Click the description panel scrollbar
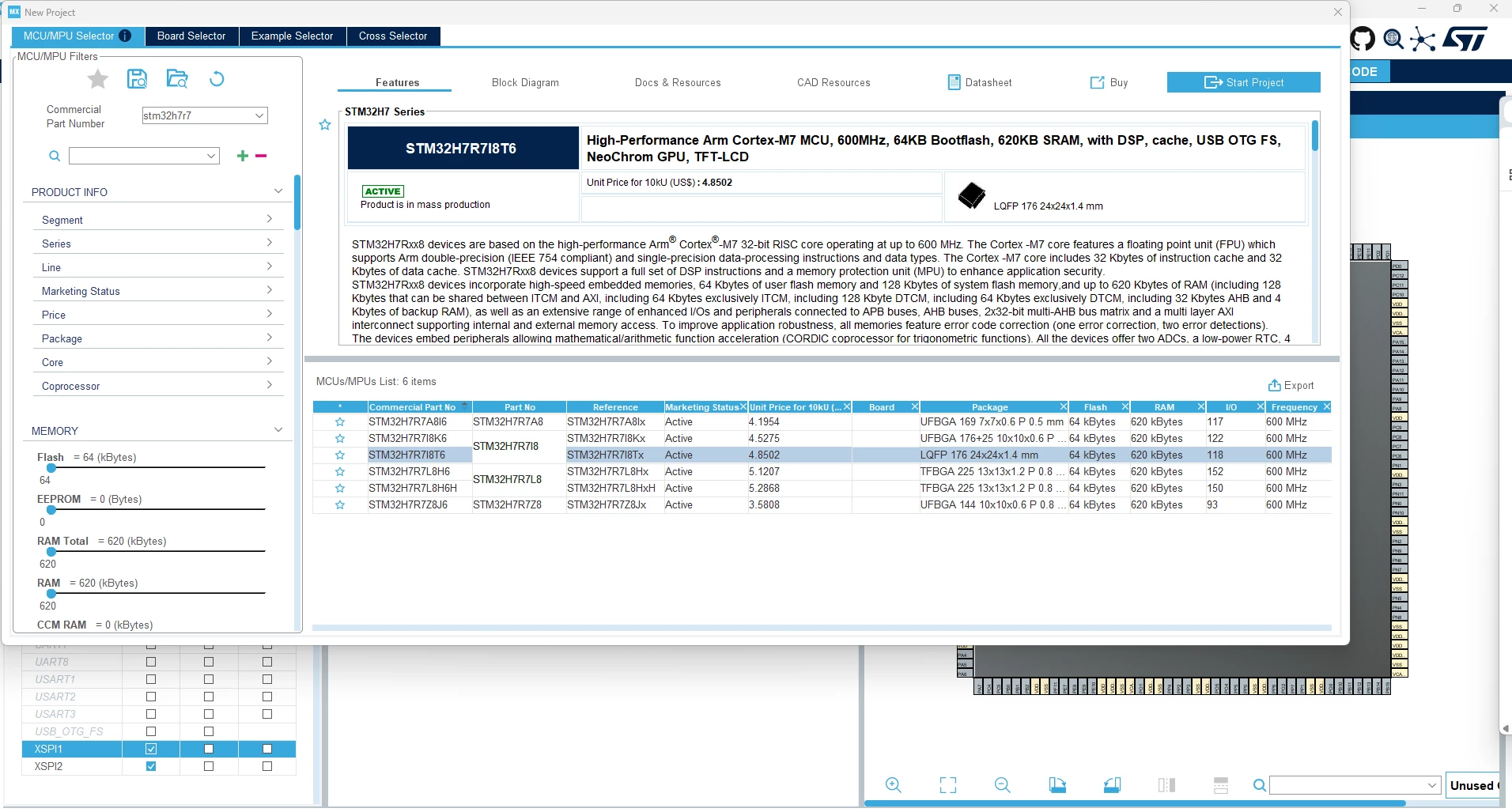Image resolution: width=1512 pixels, height=812 pixels. (x=1315, y=135)
